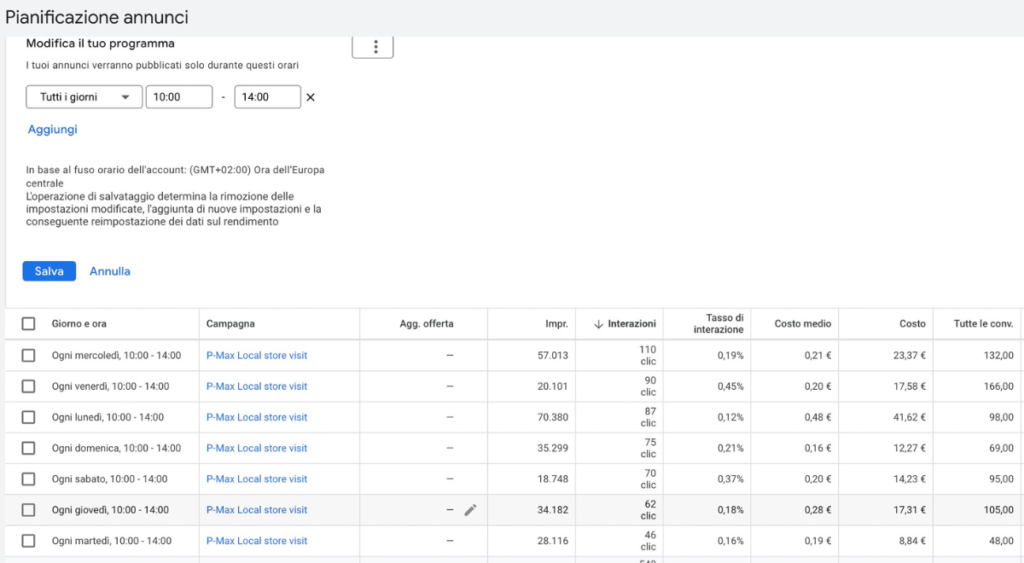Sort by Agg. offerta column header
The image size is (1024, 563).
pos(426,324)
